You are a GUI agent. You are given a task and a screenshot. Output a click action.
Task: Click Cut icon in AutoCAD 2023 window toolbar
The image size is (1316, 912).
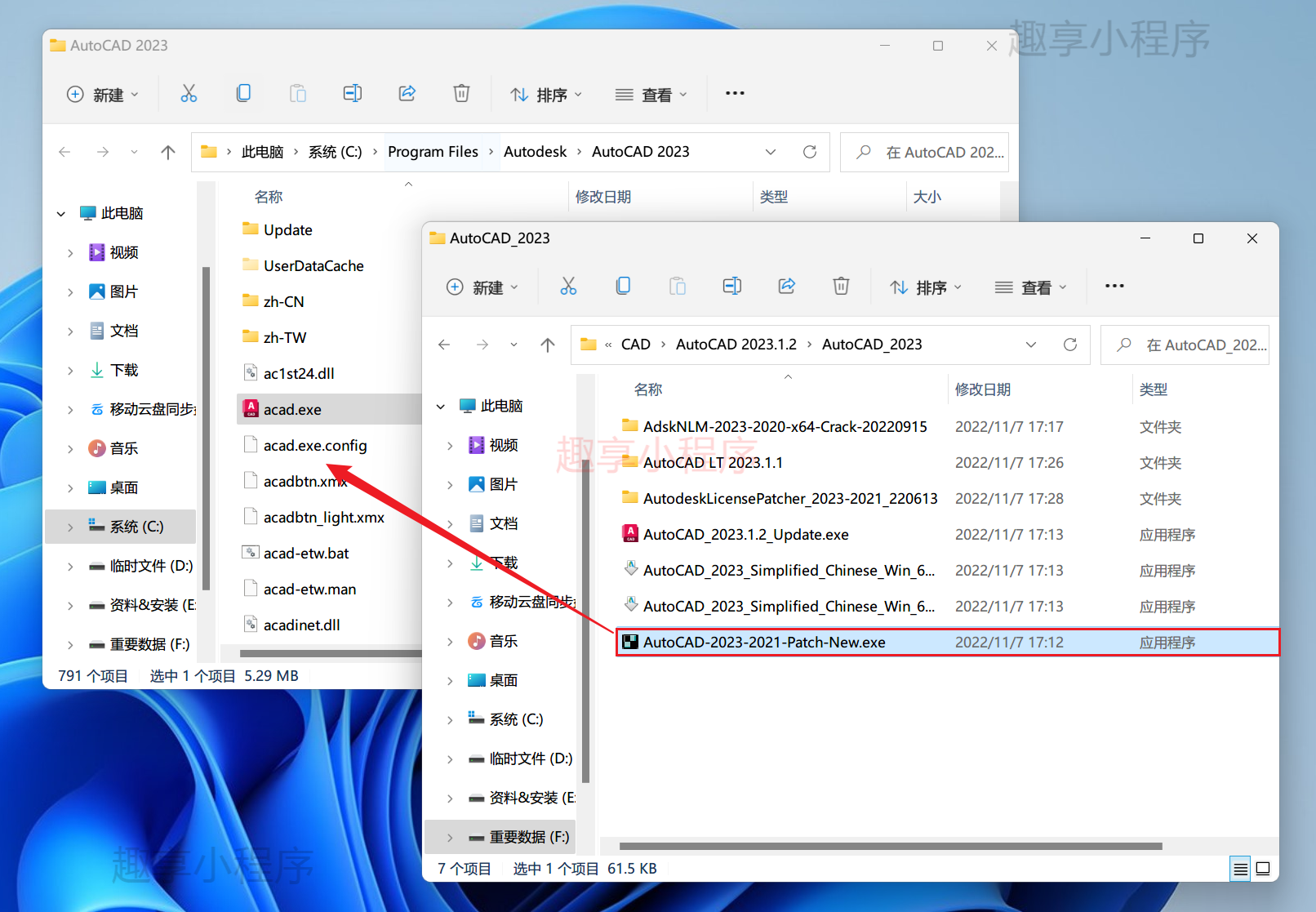pos(189,94)
